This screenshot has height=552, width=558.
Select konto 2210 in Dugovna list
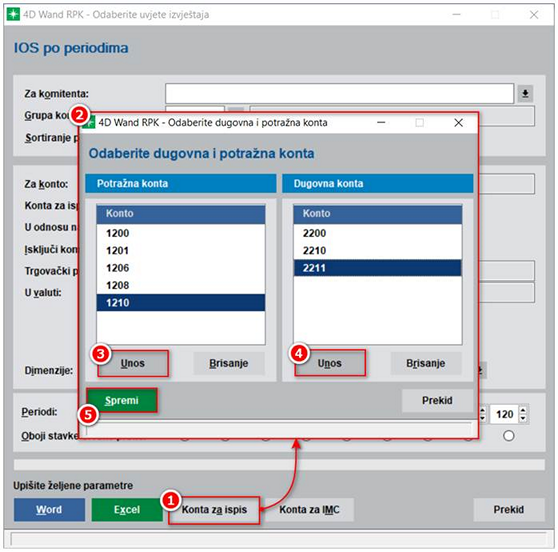378,251
